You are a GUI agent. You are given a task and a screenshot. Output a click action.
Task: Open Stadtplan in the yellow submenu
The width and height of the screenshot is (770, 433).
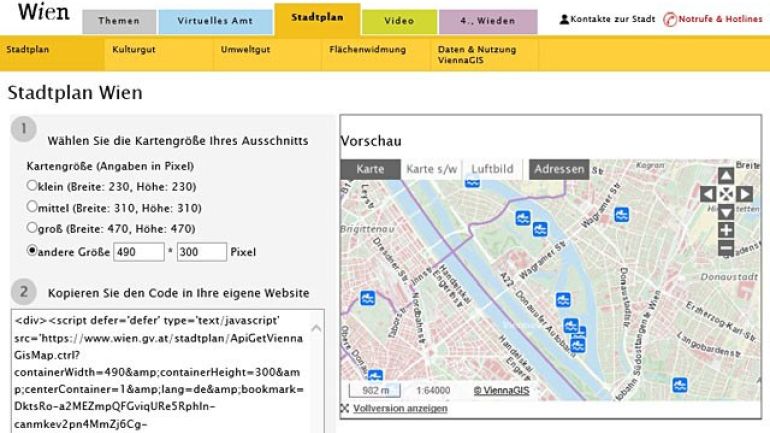point(28,49)
